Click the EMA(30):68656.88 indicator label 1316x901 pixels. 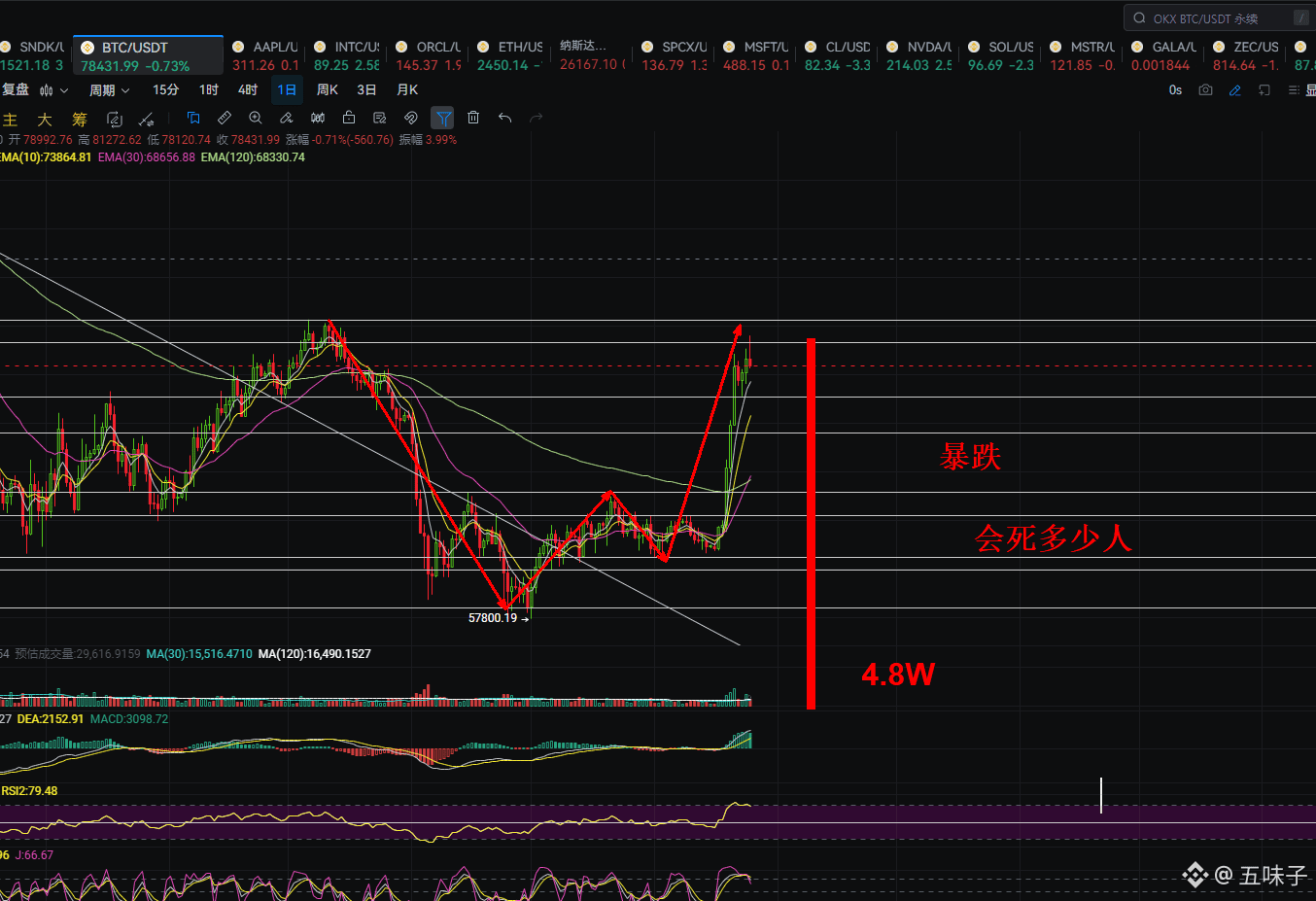pos(146,157)
